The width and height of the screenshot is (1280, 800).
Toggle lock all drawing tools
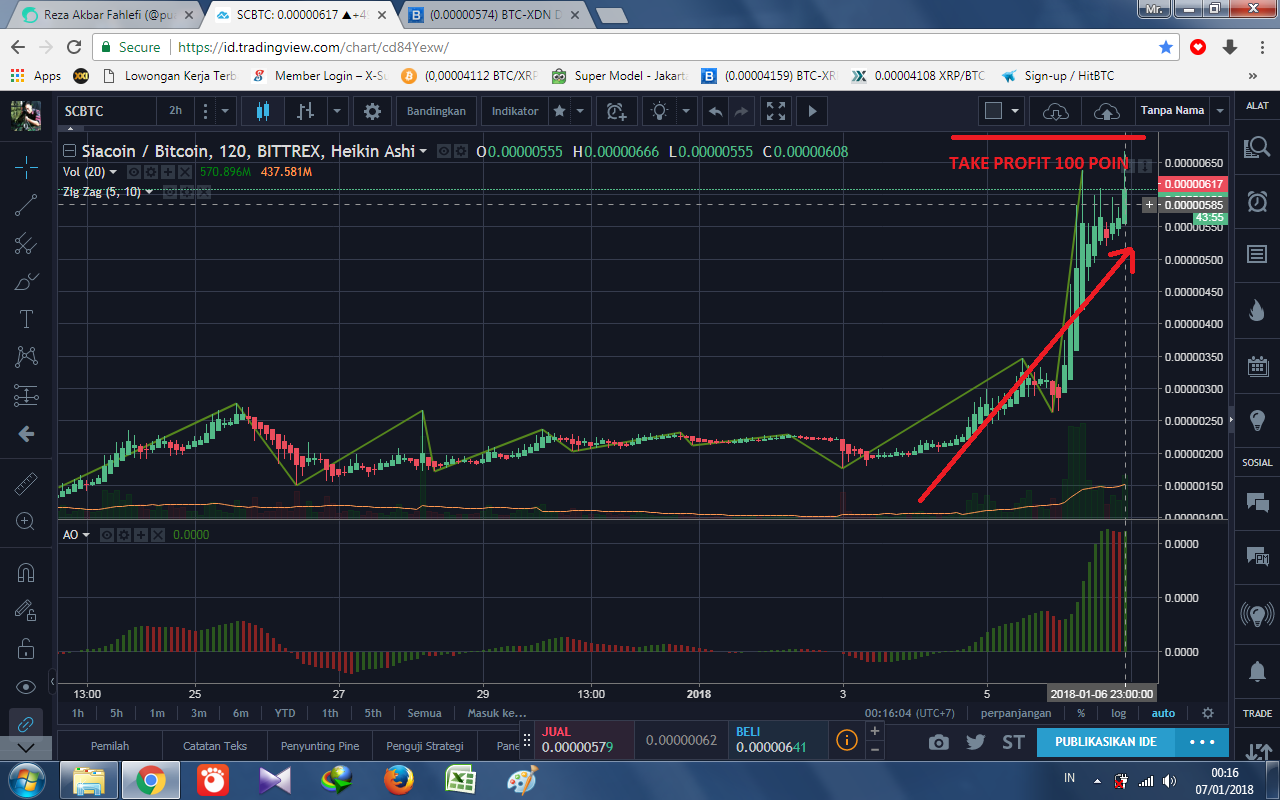pos(26,648)
